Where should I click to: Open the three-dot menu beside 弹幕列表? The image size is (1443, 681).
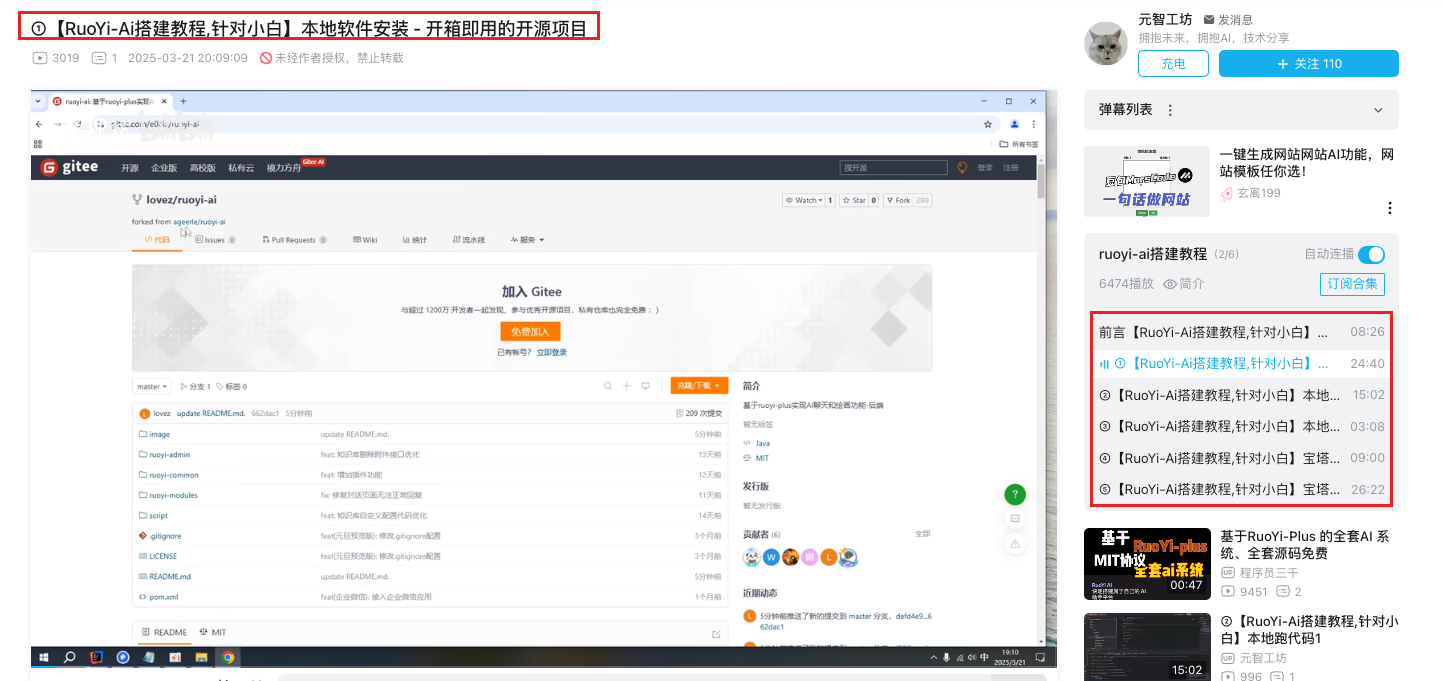pyautogui.click(x=1170, y=110)
